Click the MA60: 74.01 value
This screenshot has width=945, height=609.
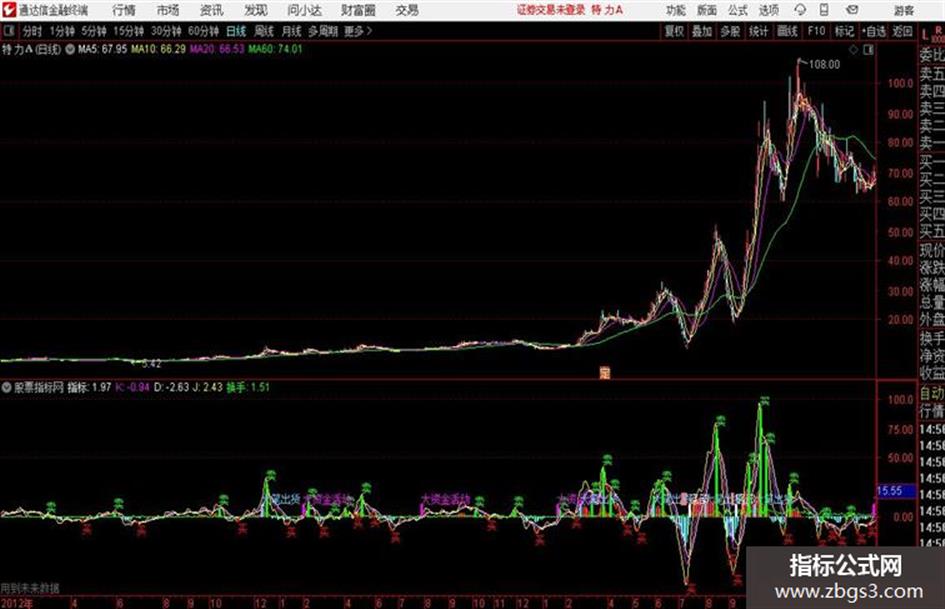tap(275, 49)
